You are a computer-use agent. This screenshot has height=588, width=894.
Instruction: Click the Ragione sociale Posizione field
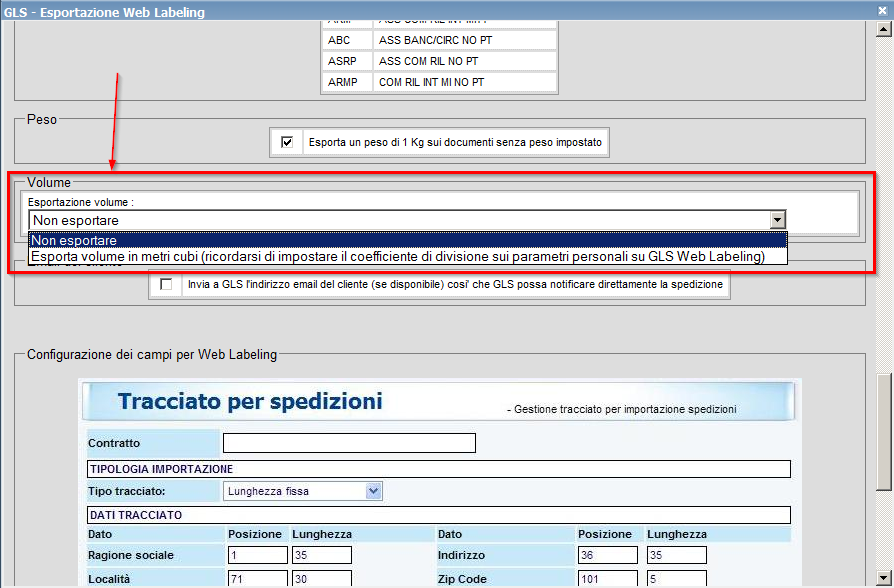pos(257,555)
